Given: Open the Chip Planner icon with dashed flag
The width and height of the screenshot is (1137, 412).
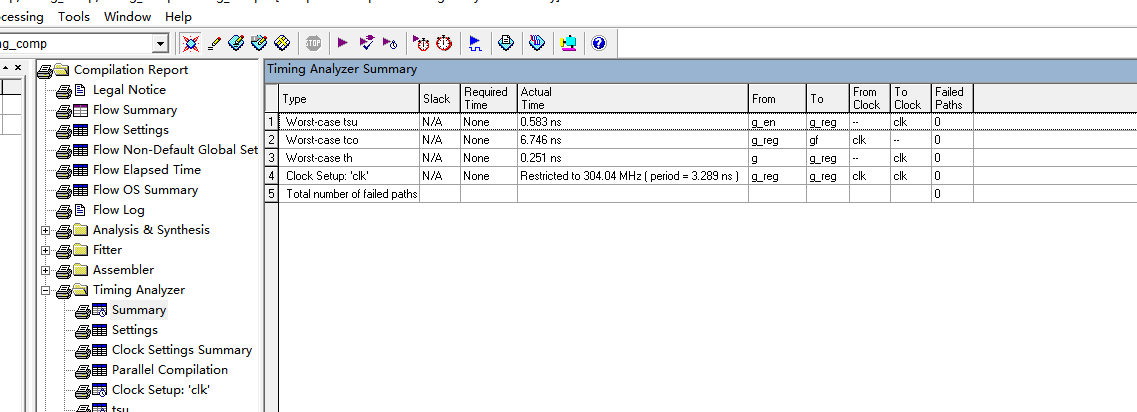Looking at the screenshot, I should coord(260,44).
